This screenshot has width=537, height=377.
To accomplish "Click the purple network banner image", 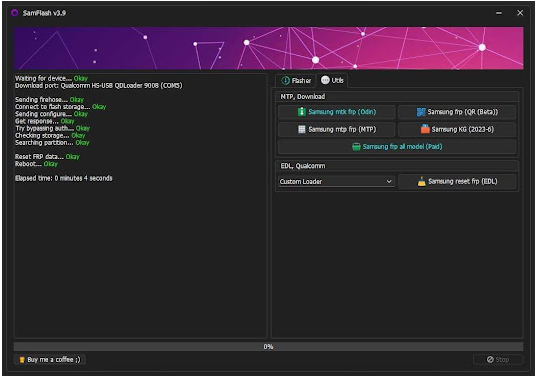I will [268, 48].
